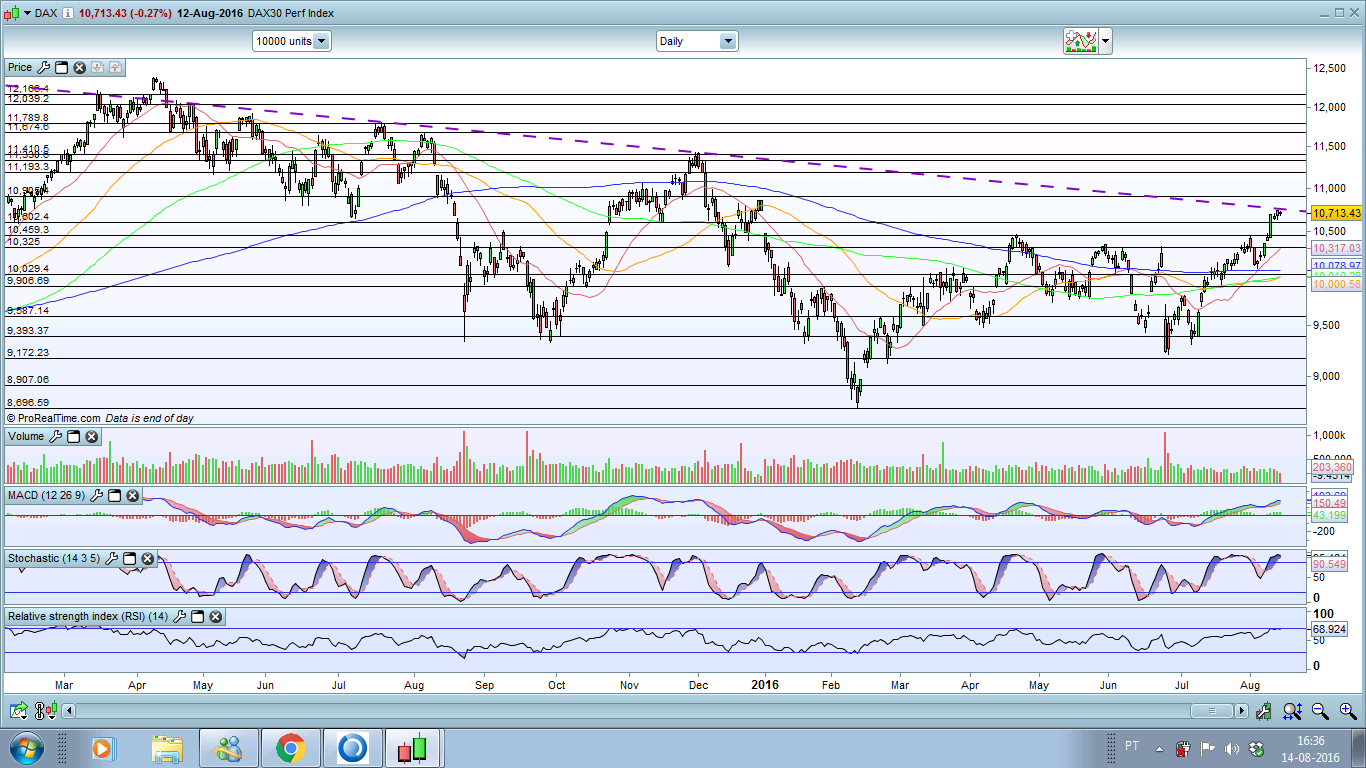Toggle the Volume panel maximize icon
Image resolution: width=1366 pixels, height=768 pixels.
point(74,437)
